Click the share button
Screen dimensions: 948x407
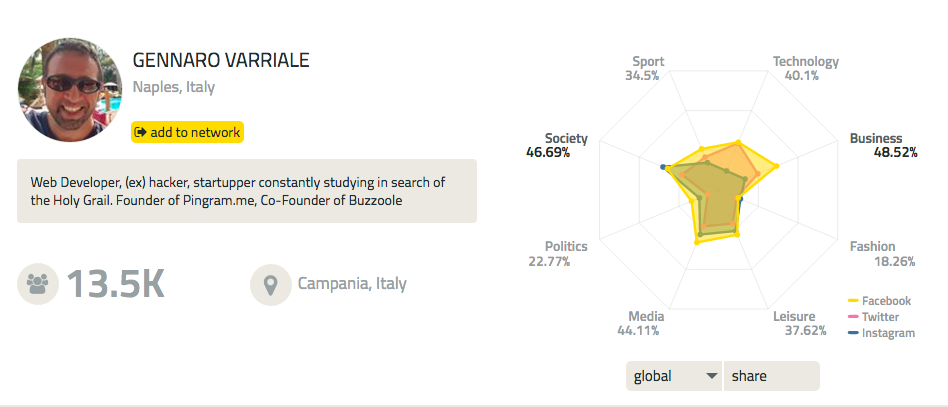771,376
